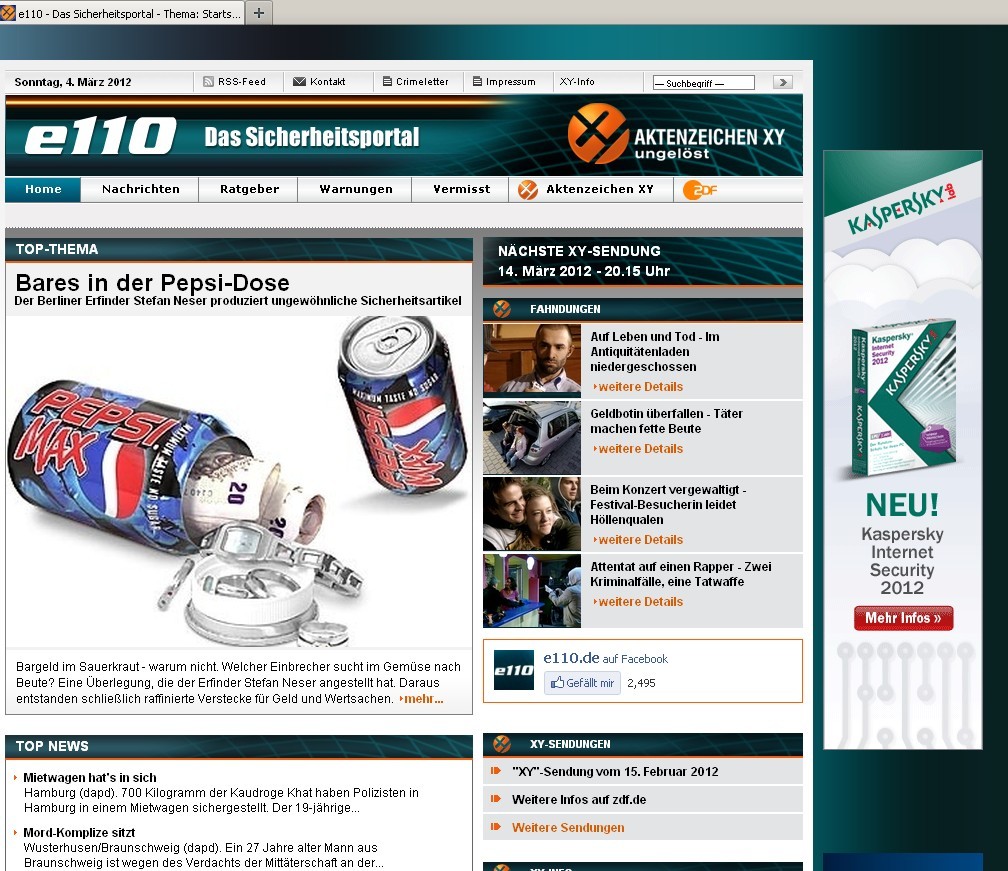Click the RSS-Feed icon in top bar

(x=209, y=82)
